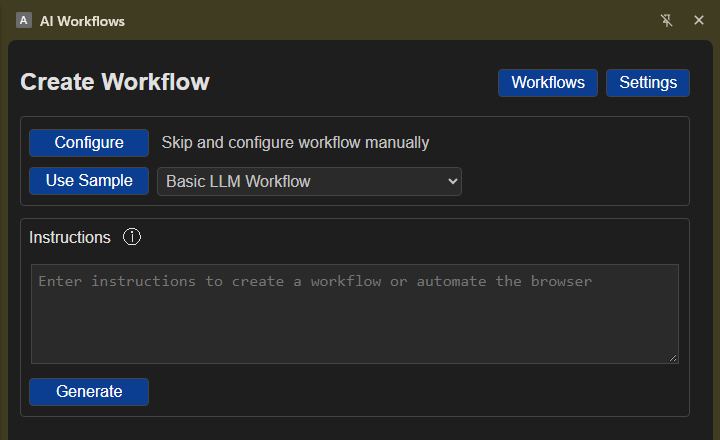Viewport: 720px width, 440px height.
Task: Click the Configure button
Action: tap(89, 143)
